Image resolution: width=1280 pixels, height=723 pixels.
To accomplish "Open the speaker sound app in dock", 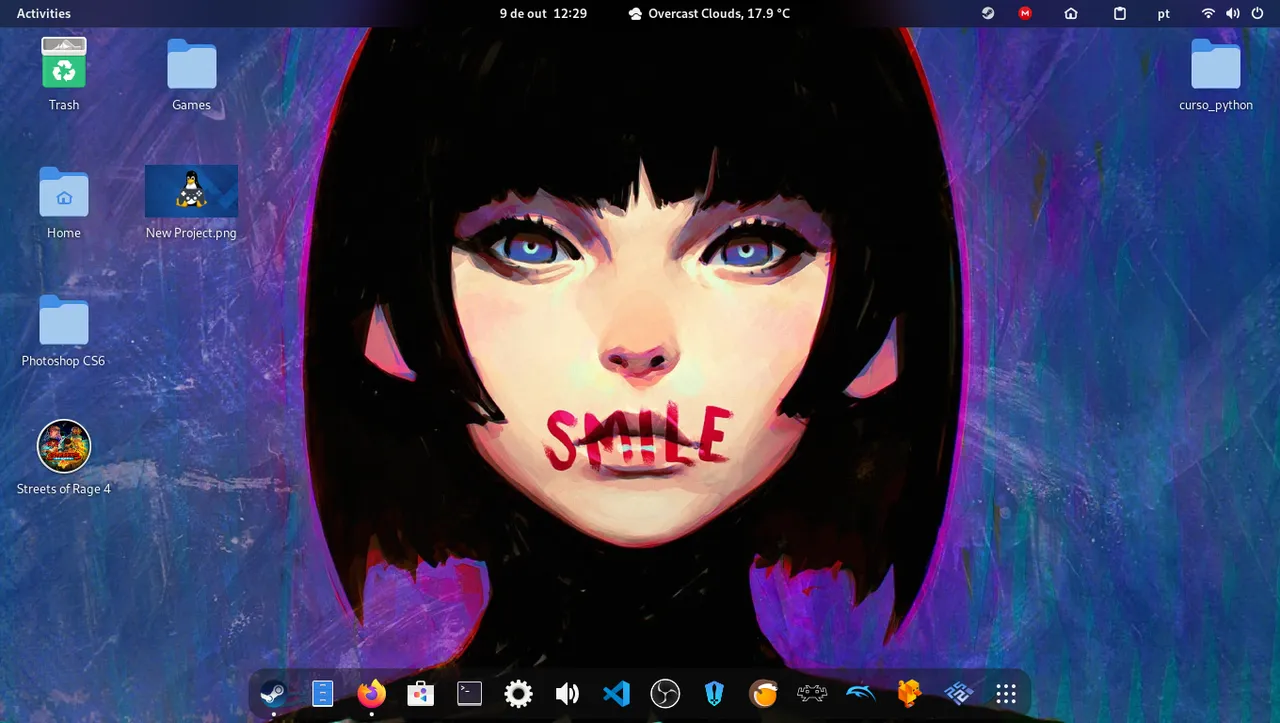I will click(567, 693).
